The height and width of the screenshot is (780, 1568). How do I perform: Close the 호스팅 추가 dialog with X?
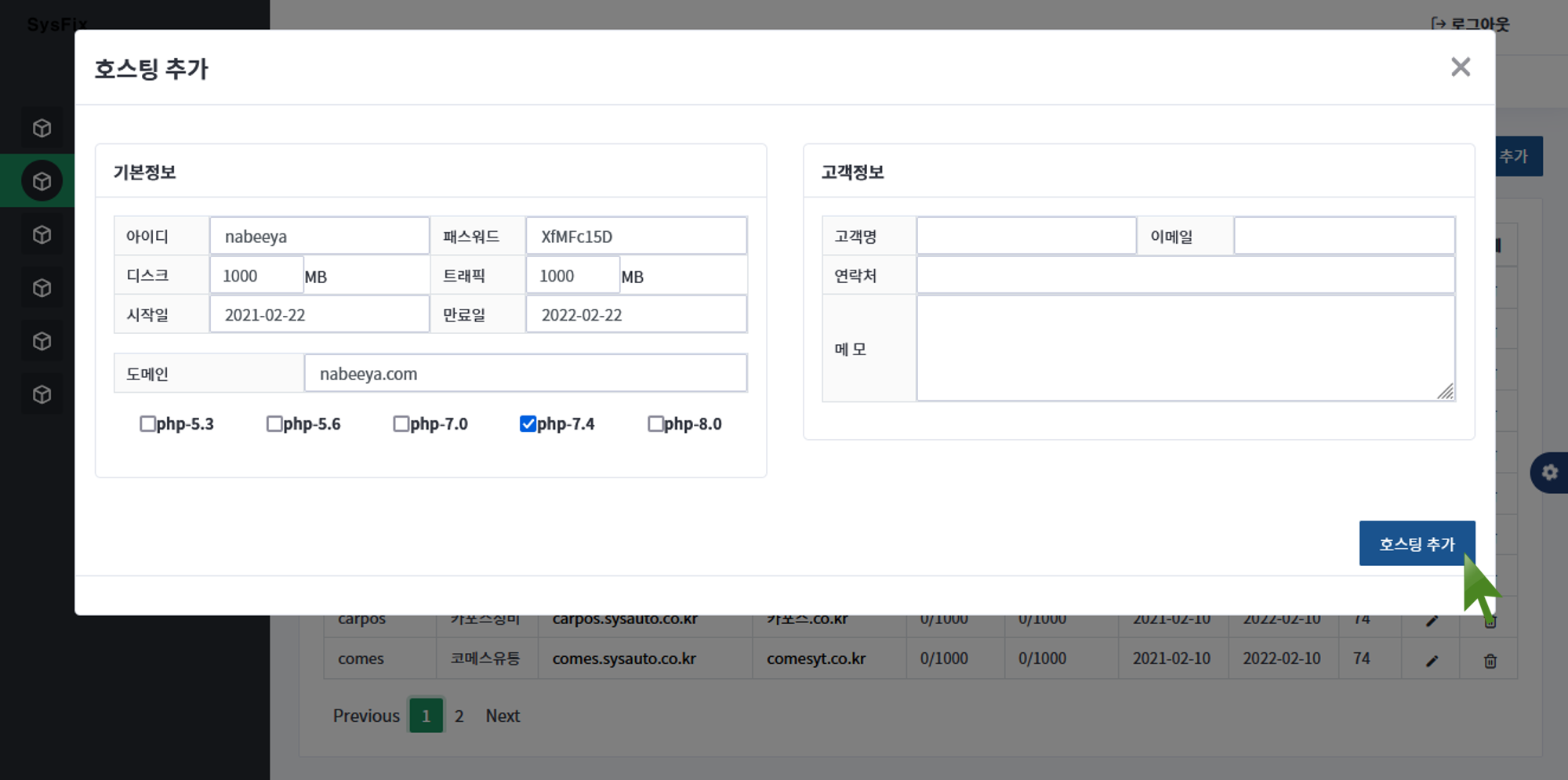pyautogui.click(x=1460, y=67)
